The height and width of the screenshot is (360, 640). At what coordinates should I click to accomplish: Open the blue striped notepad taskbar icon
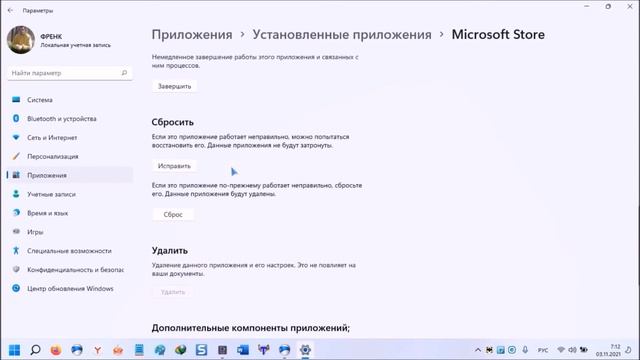(139, 350)
